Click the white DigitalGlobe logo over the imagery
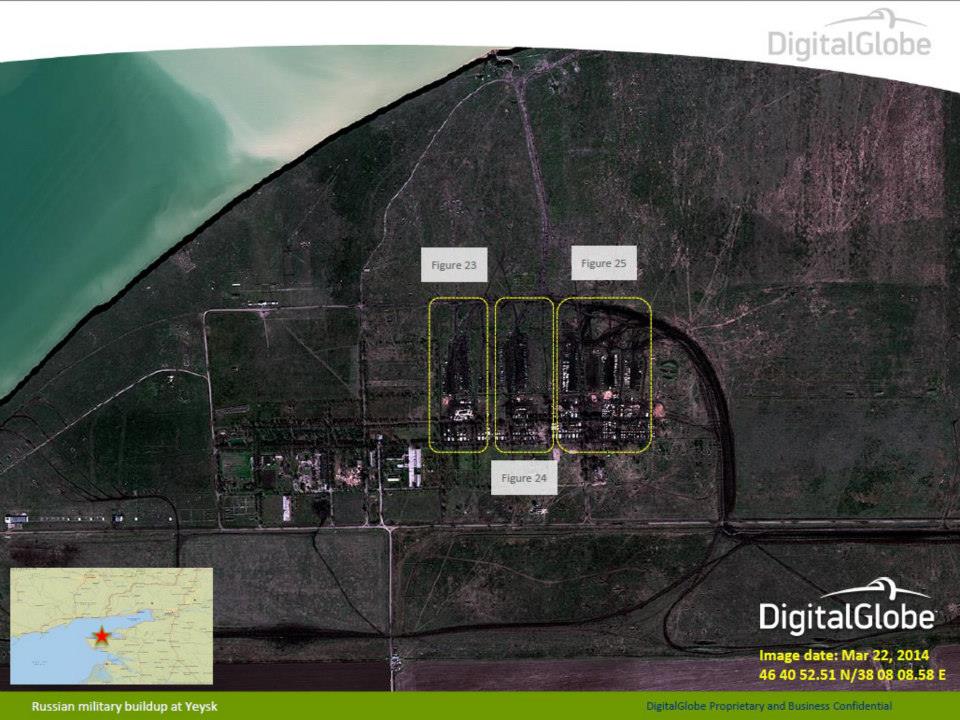Screen dimensions: 960x720 (x=846, y=617)
